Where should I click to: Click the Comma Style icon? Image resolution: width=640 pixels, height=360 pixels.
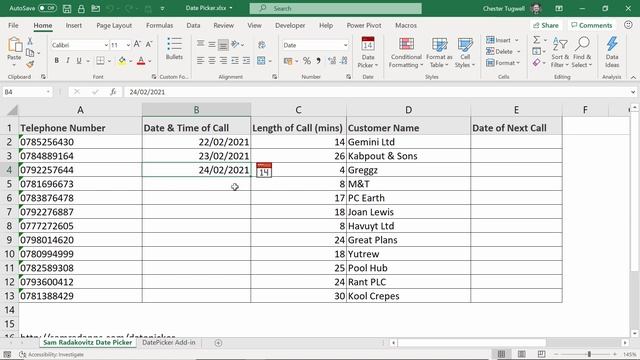point(318,61)
